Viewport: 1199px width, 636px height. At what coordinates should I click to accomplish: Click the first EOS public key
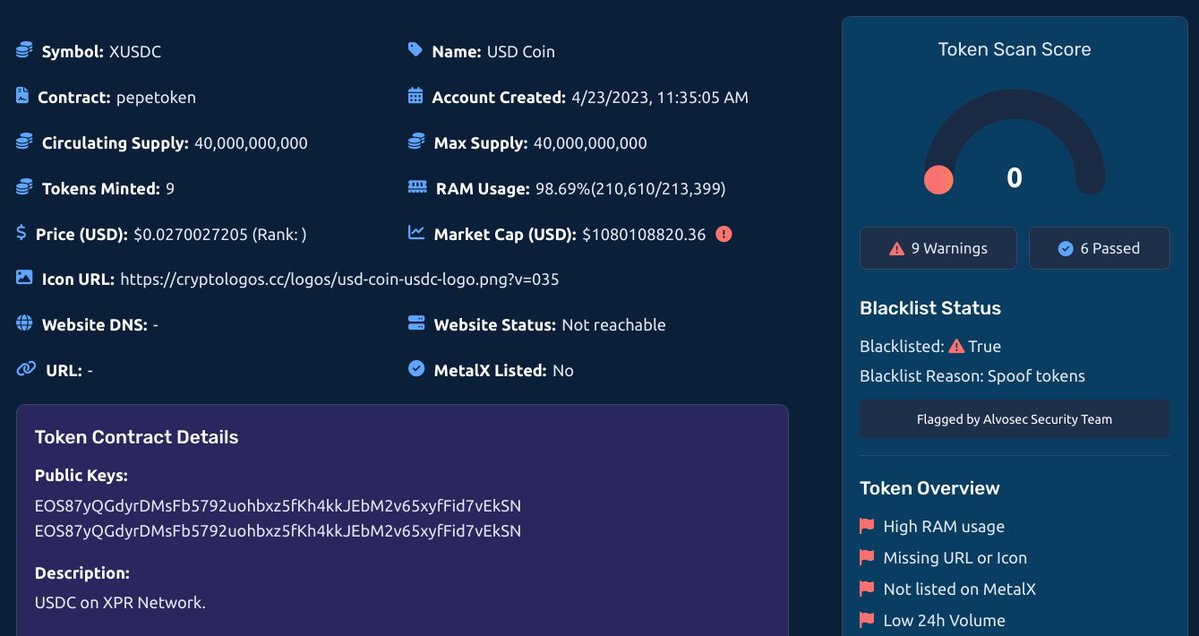[x=278, y=506]
